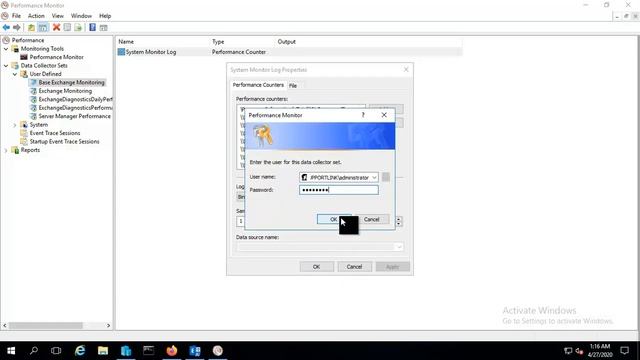This screenshot has height=360, width=640.
Task: Select Server Manager Performance collector set
Action: click(74, 116)
